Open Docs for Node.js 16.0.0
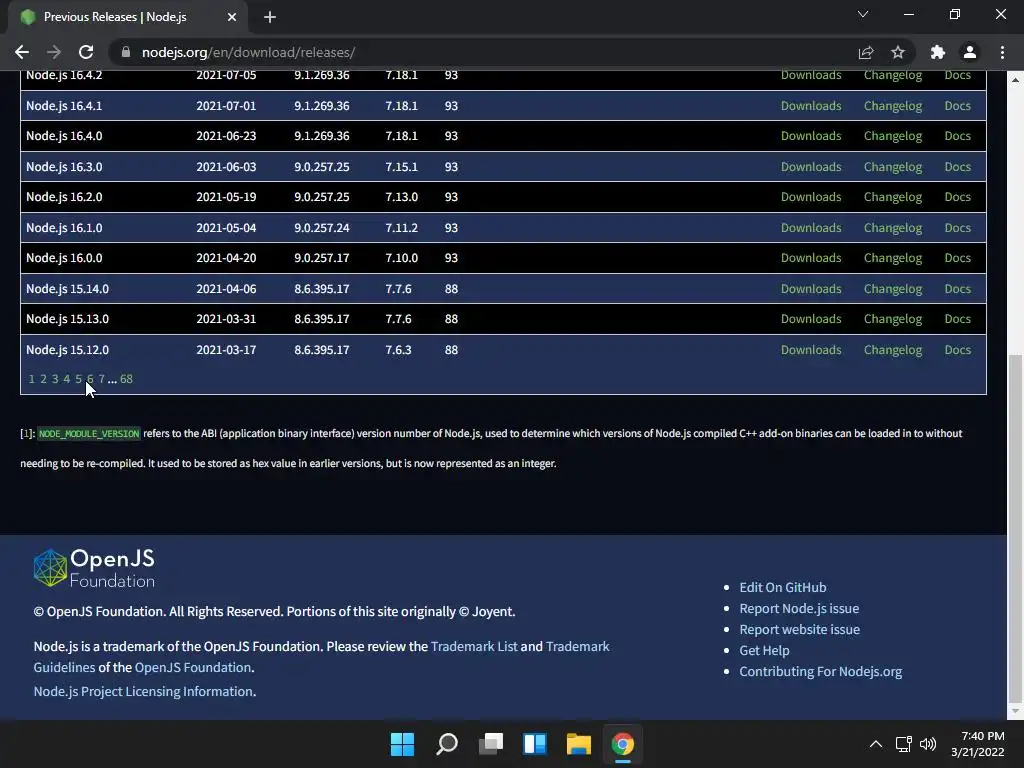Viewport: 1024px width, 768px height. pyautogui.click(x=957, y=258)
